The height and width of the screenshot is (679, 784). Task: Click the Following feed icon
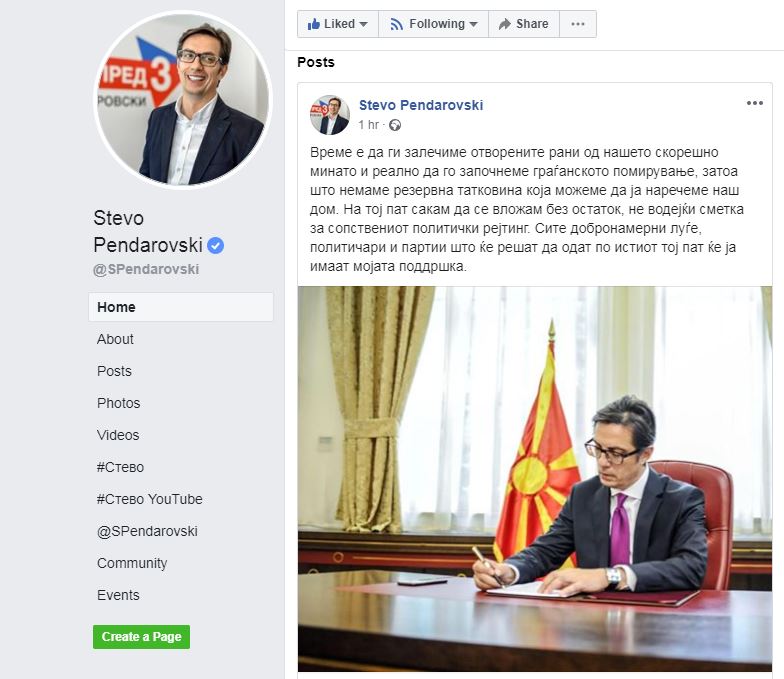pos(396,24)
